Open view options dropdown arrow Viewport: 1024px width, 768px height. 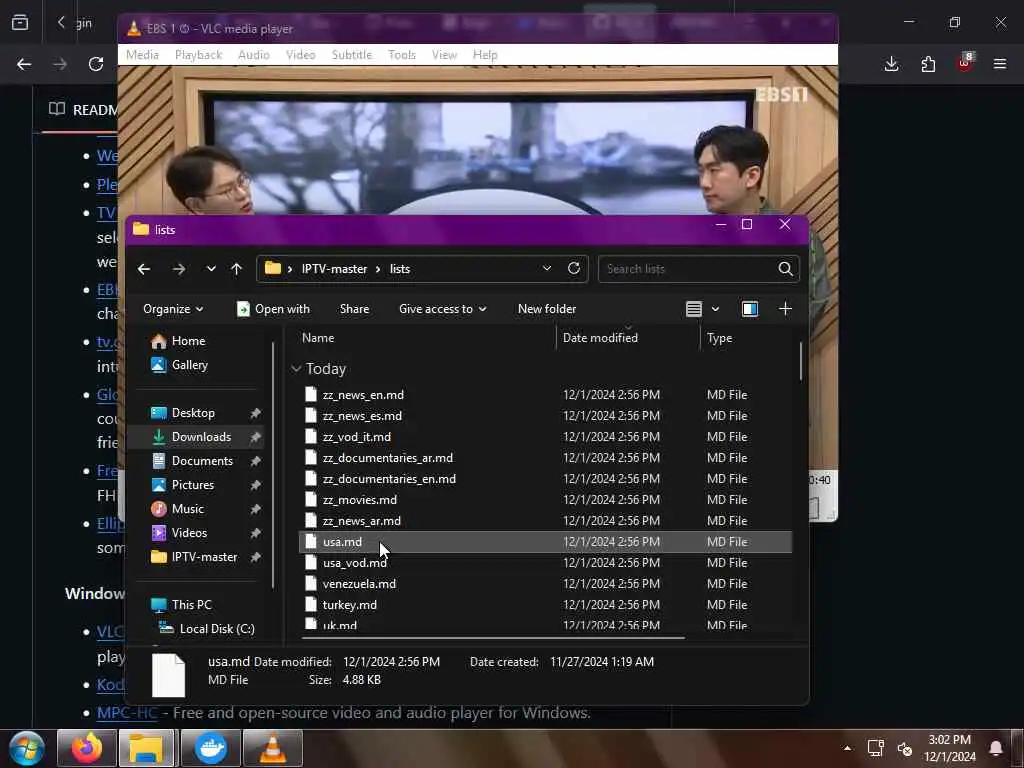715,309
